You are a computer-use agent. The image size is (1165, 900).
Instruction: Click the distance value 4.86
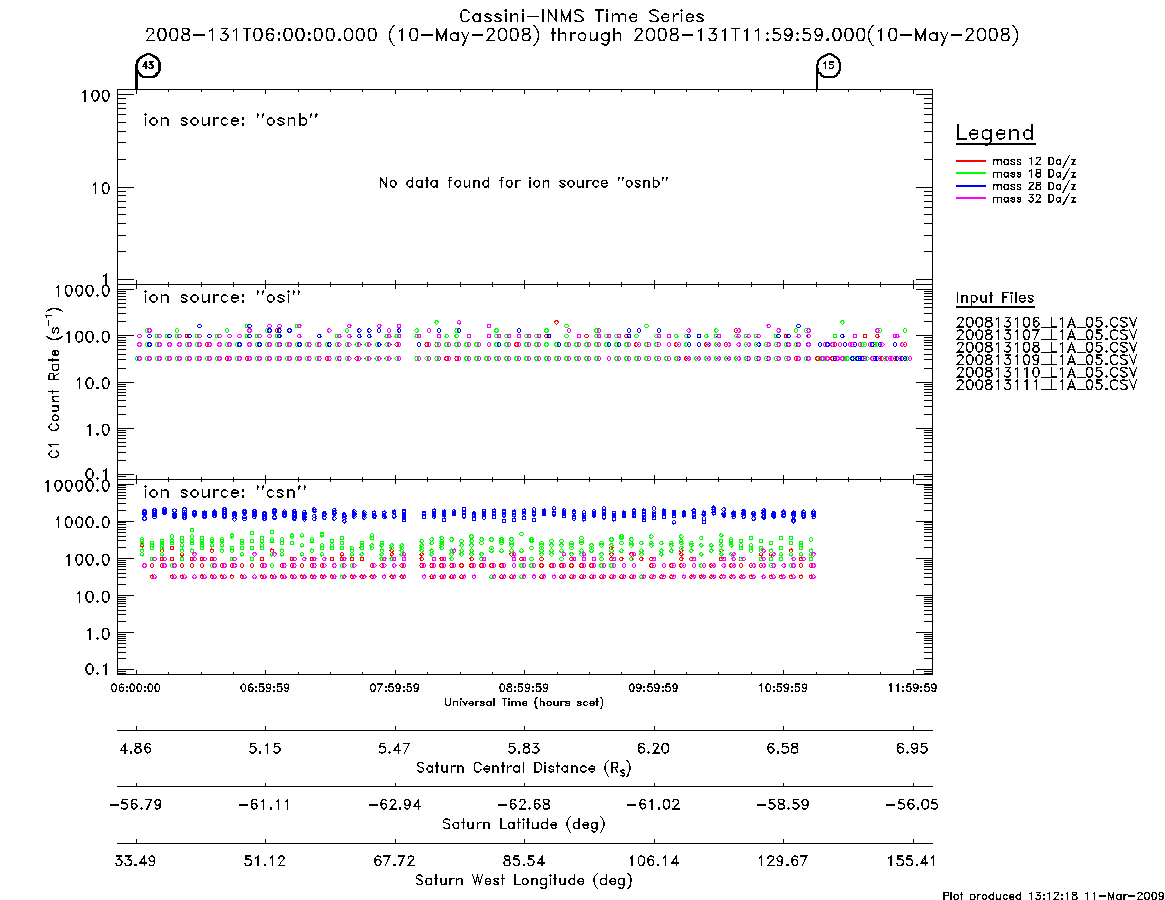(136, 748)
